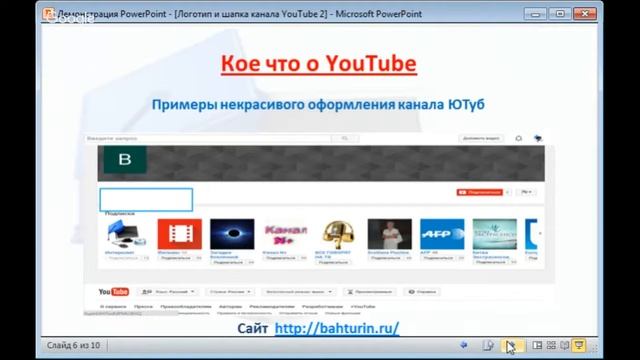Open the pen pointer options icon
This screenshot has width=640, height=360.
point(488,345)
